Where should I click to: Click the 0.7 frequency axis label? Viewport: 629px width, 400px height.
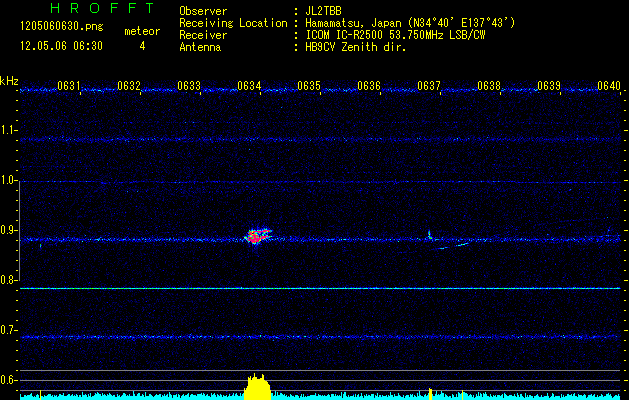point(9,330)
